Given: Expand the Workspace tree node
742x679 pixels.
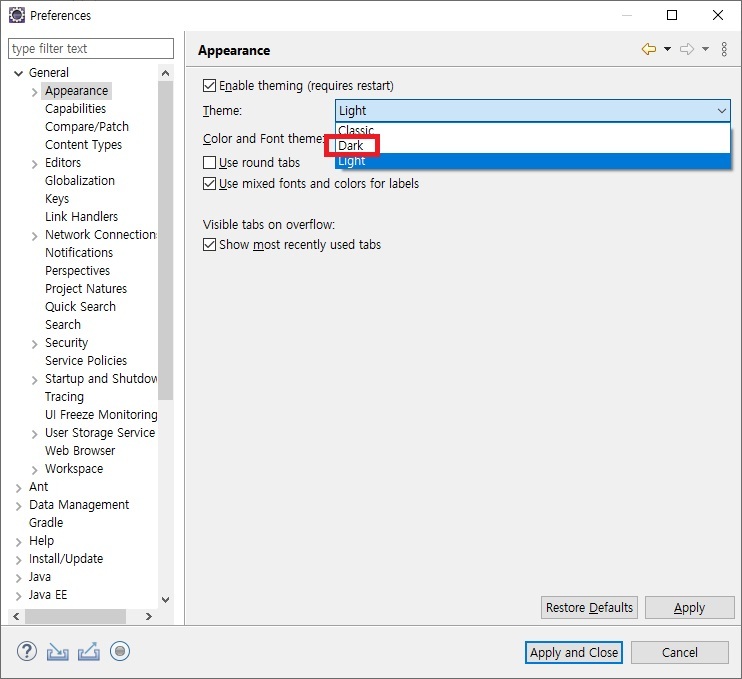Looking at the screenshot, I should pos(35,470).
